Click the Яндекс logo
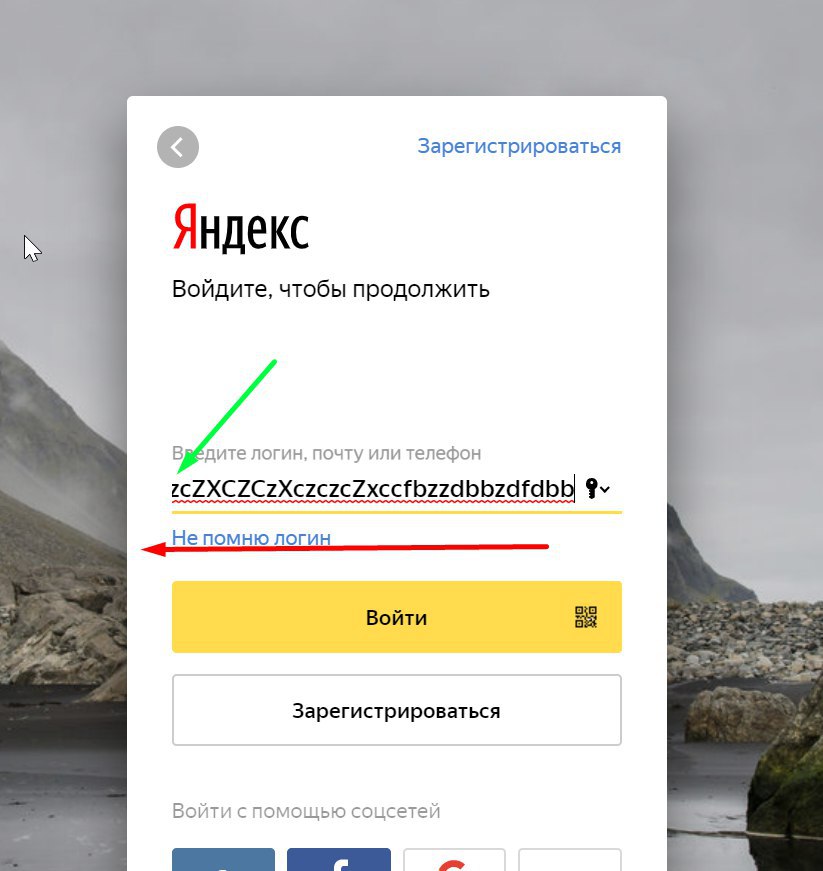This screenshot has width=823, height=871. point(240,228)
